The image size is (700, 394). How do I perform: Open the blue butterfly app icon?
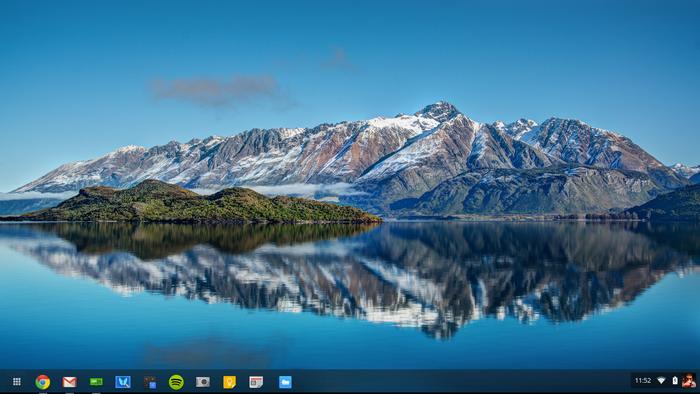click(x=123, y=382)
